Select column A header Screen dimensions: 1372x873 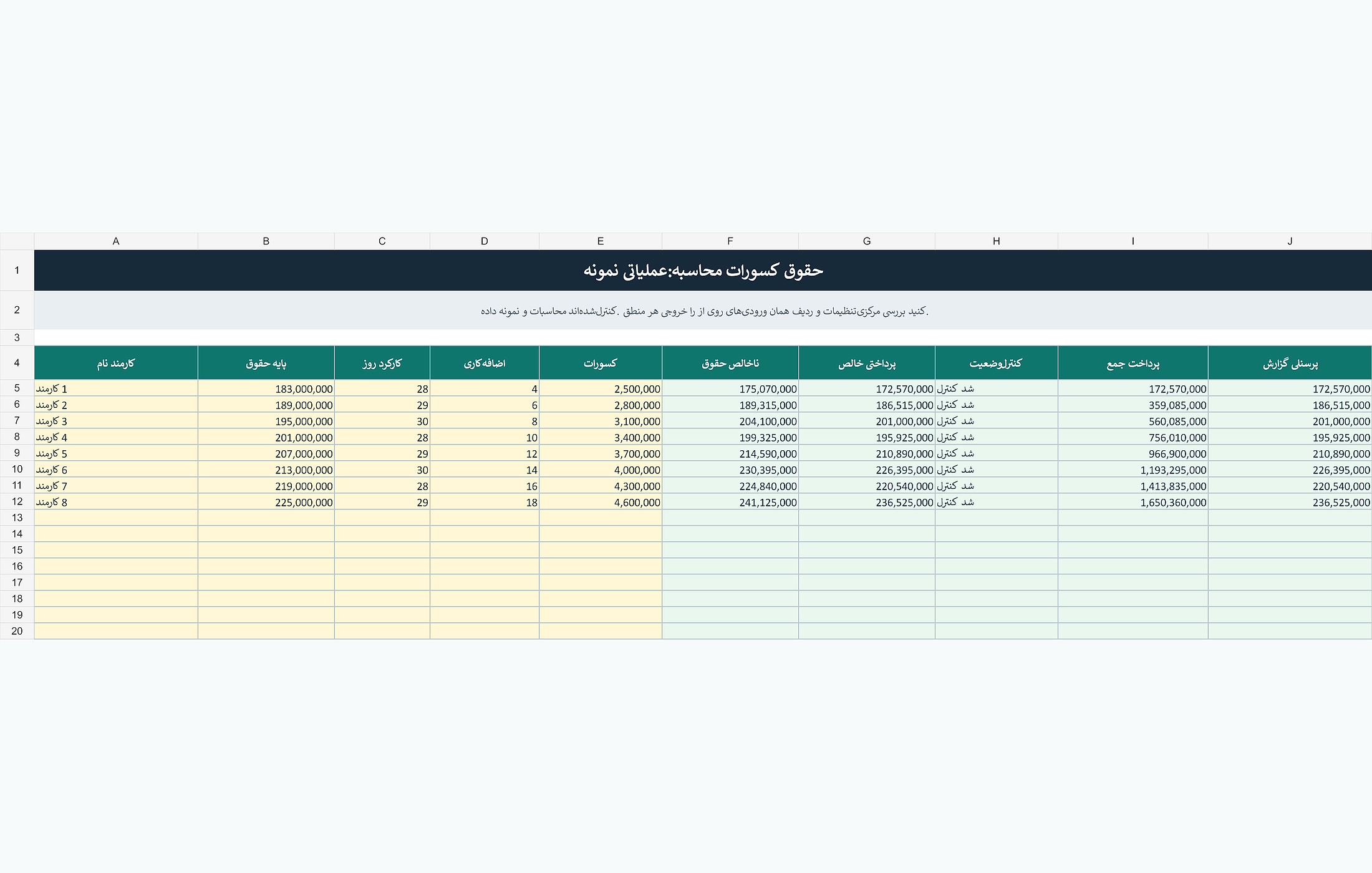(116, 241)
